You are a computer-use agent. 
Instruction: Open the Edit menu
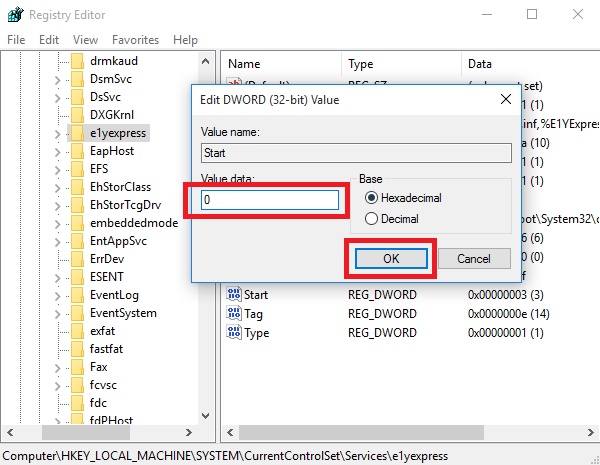(49, 40)
